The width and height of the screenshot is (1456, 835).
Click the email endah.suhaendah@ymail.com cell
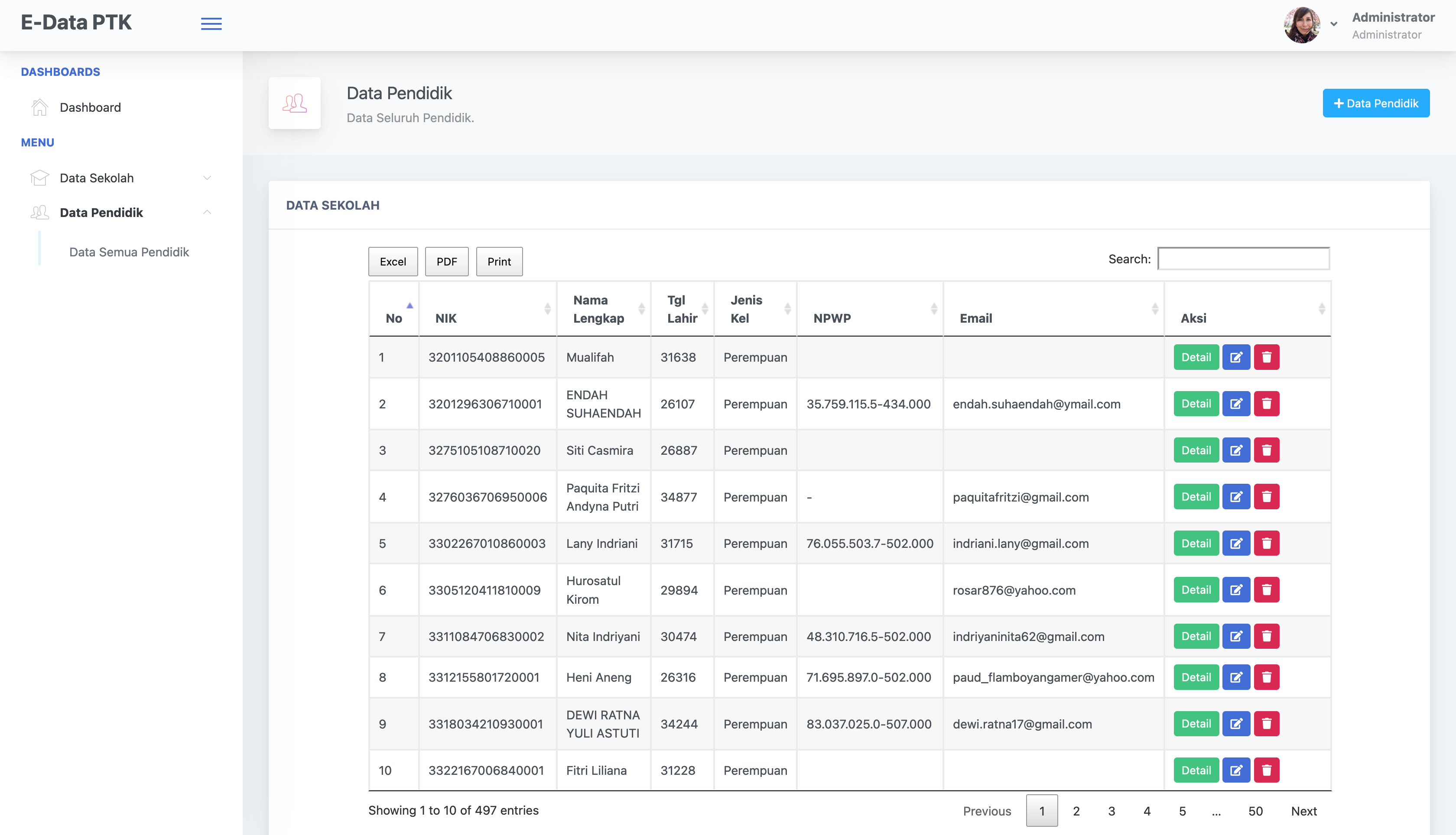(x=1053, y=404)
